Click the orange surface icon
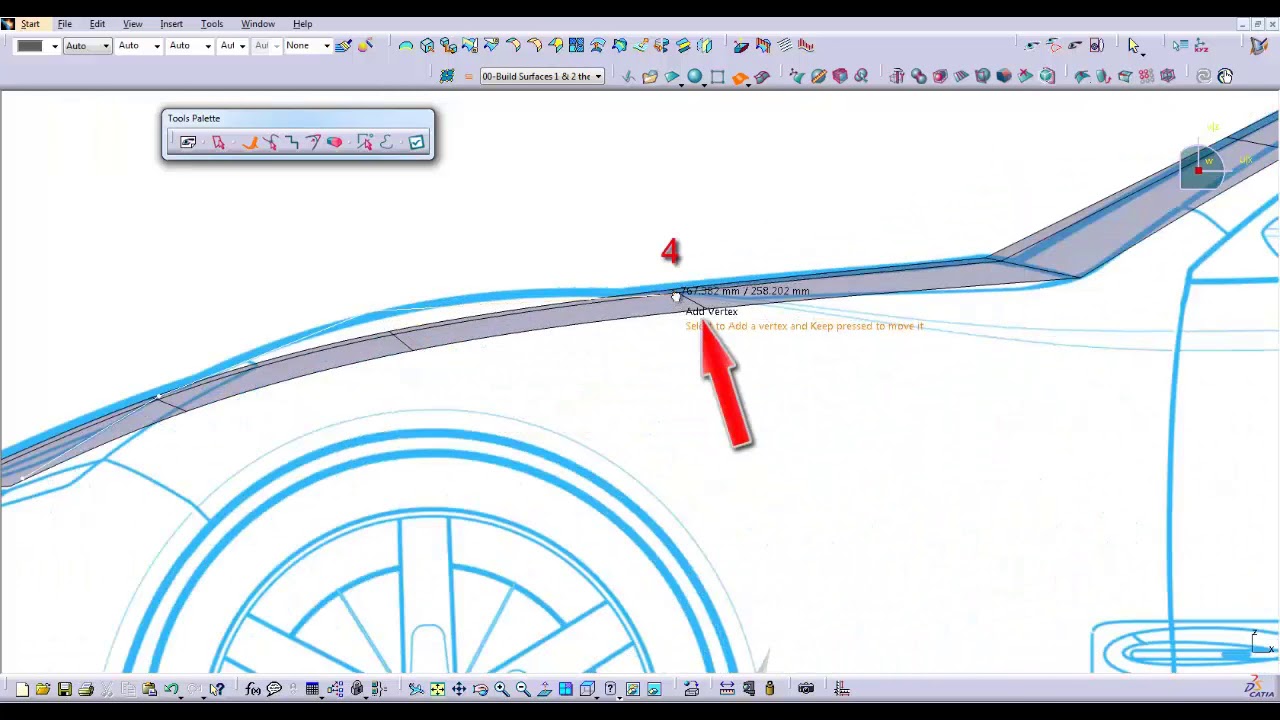 (740, 76)
